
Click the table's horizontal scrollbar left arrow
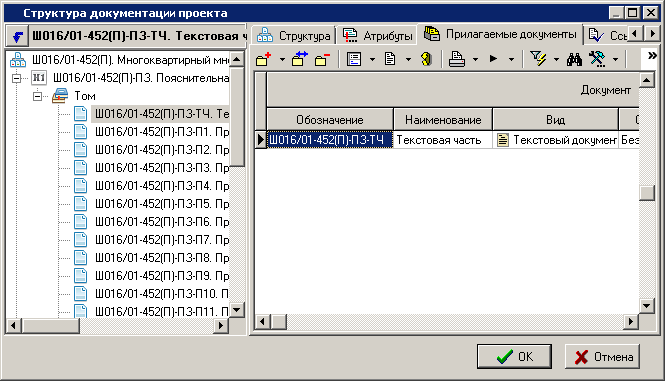(x=262, y=322)
